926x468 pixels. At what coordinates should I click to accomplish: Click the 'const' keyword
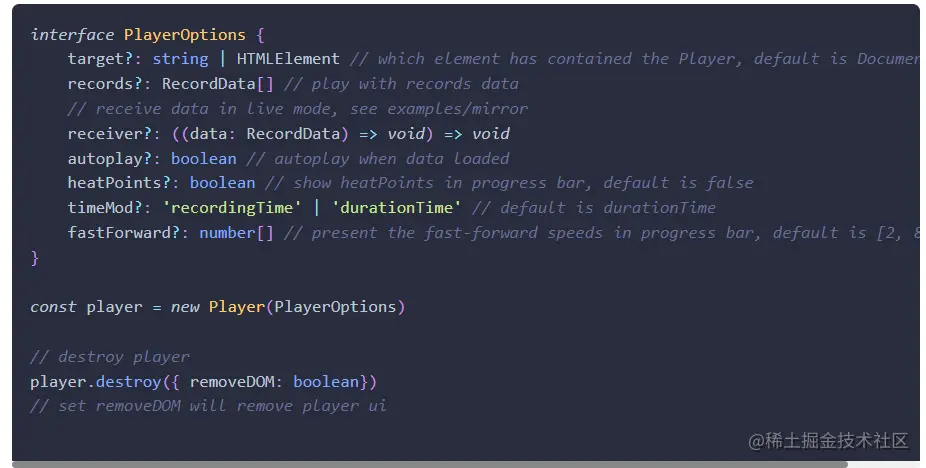pos(53,307)
